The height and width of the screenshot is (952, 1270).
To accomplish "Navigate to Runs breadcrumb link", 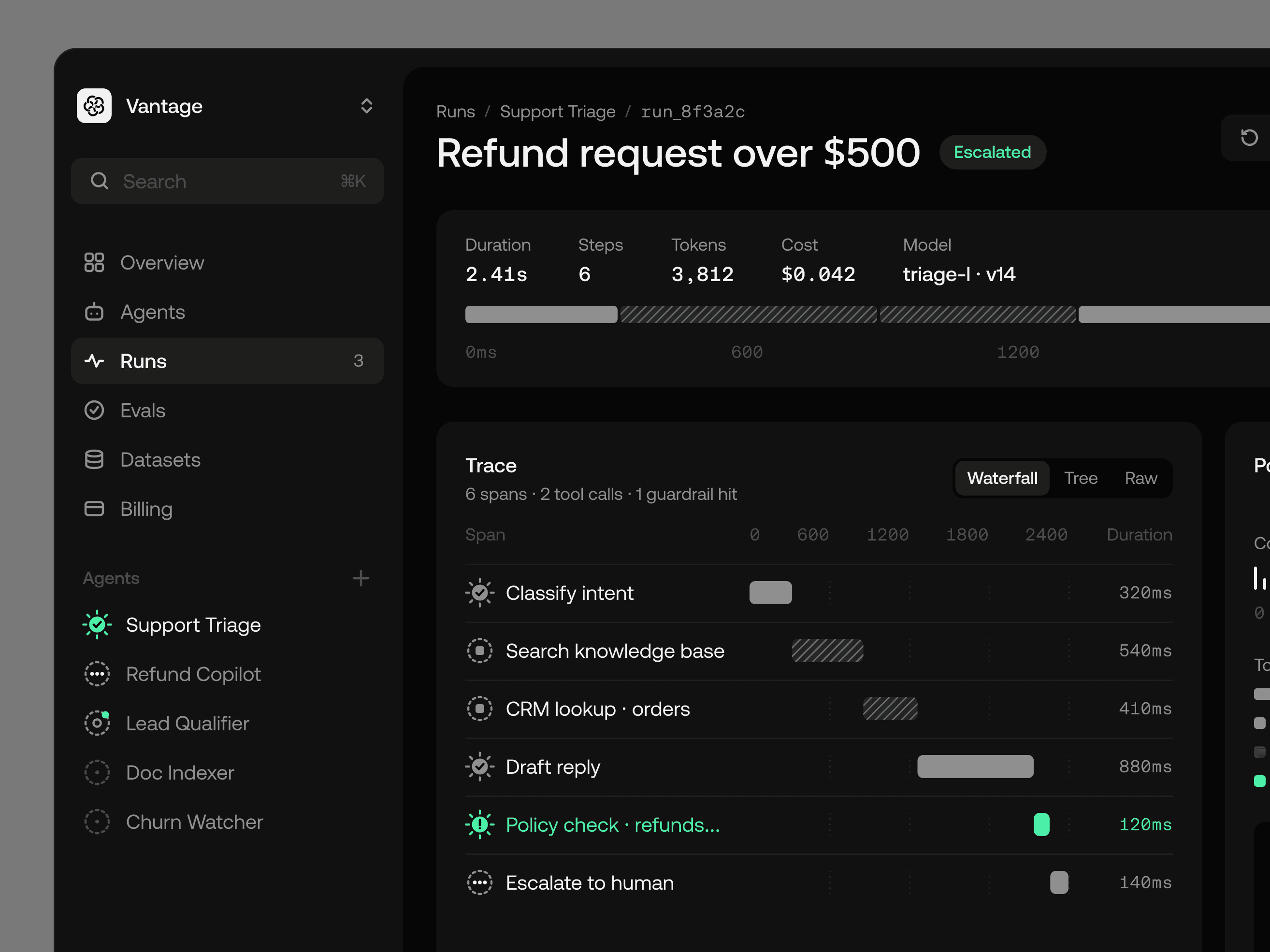I will 455,111.
